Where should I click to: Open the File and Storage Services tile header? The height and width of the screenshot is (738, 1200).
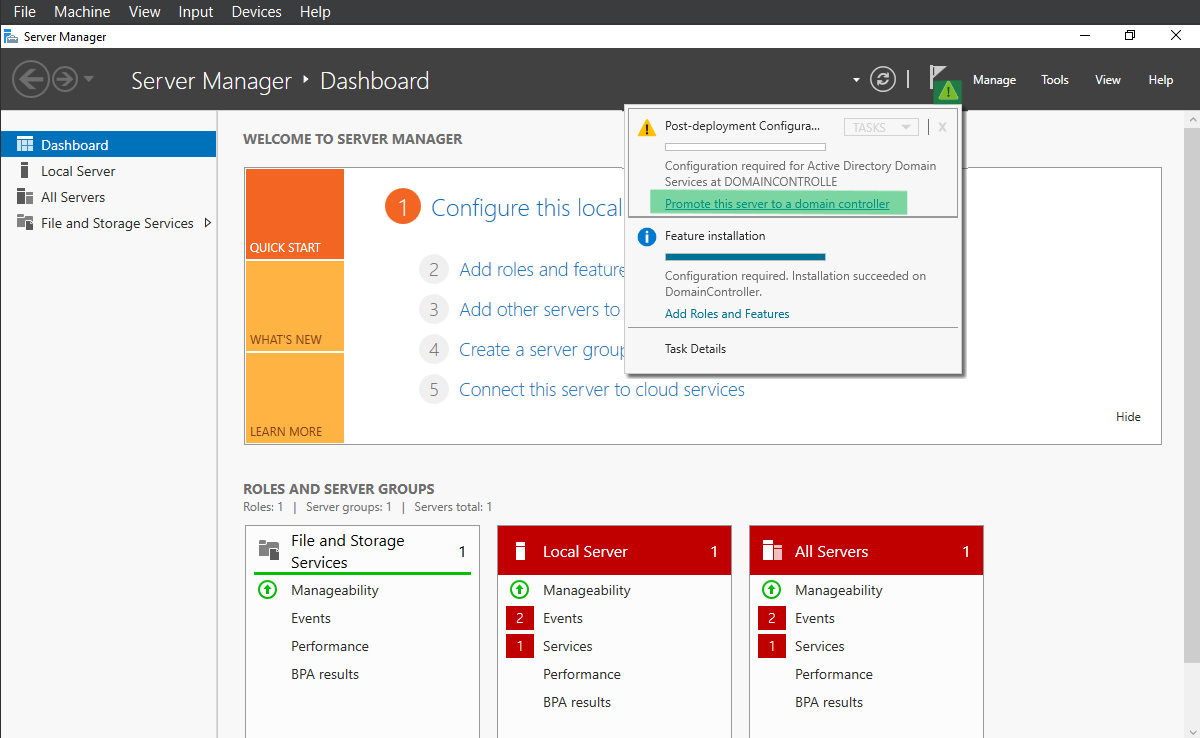pyautogui.click(x=362, y=551)
